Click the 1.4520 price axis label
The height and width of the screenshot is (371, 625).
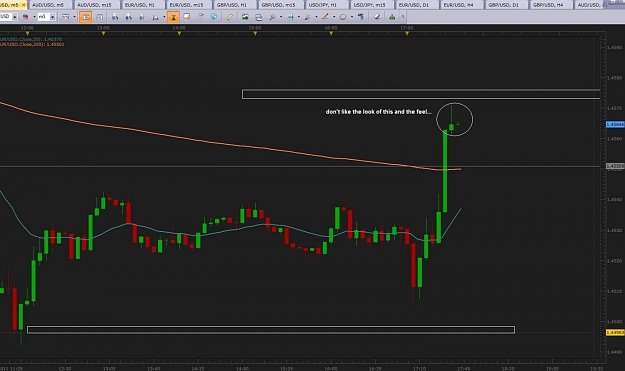point(614,261)
